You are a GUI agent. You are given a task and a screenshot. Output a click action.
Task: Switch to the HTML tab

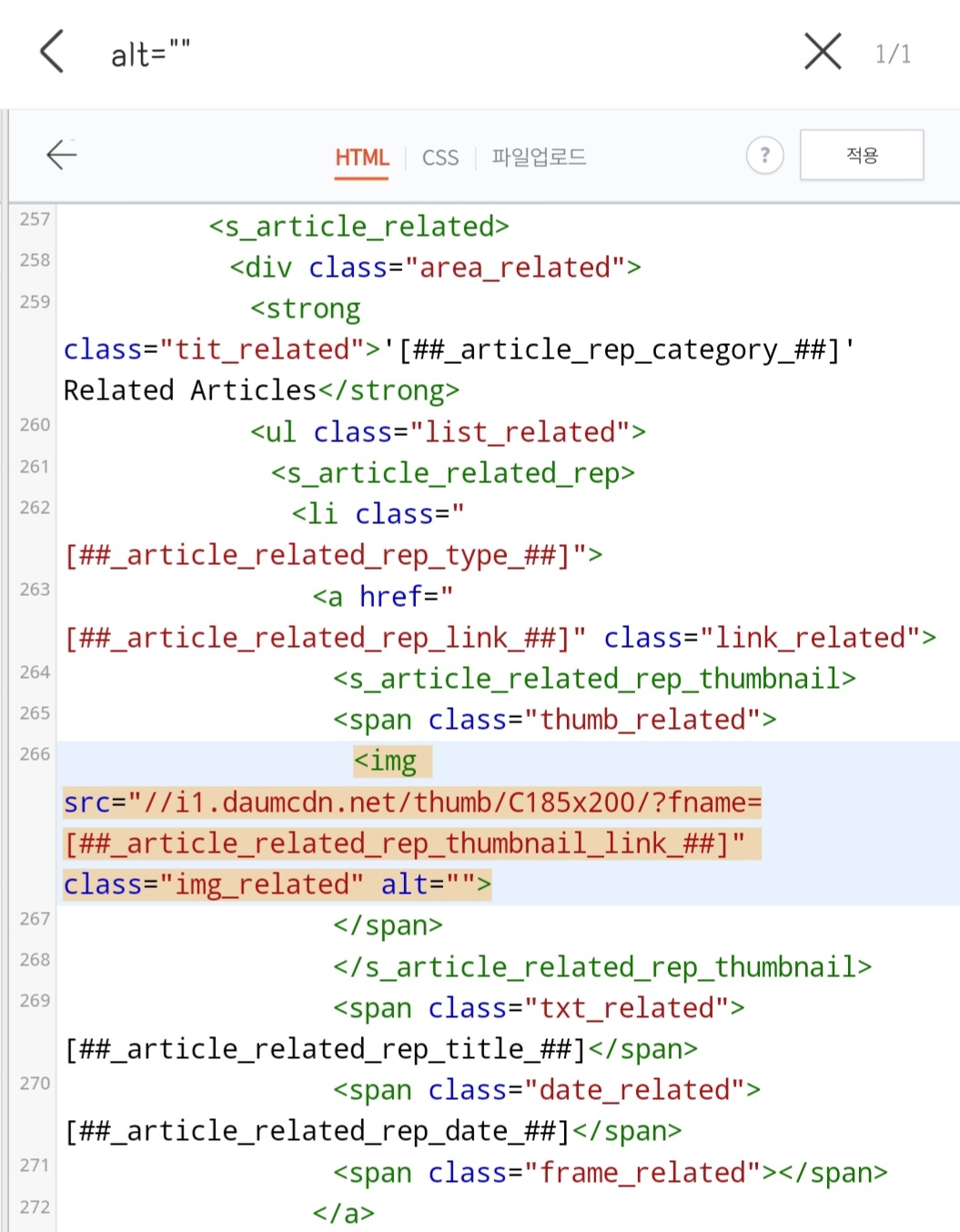point(361,157)
